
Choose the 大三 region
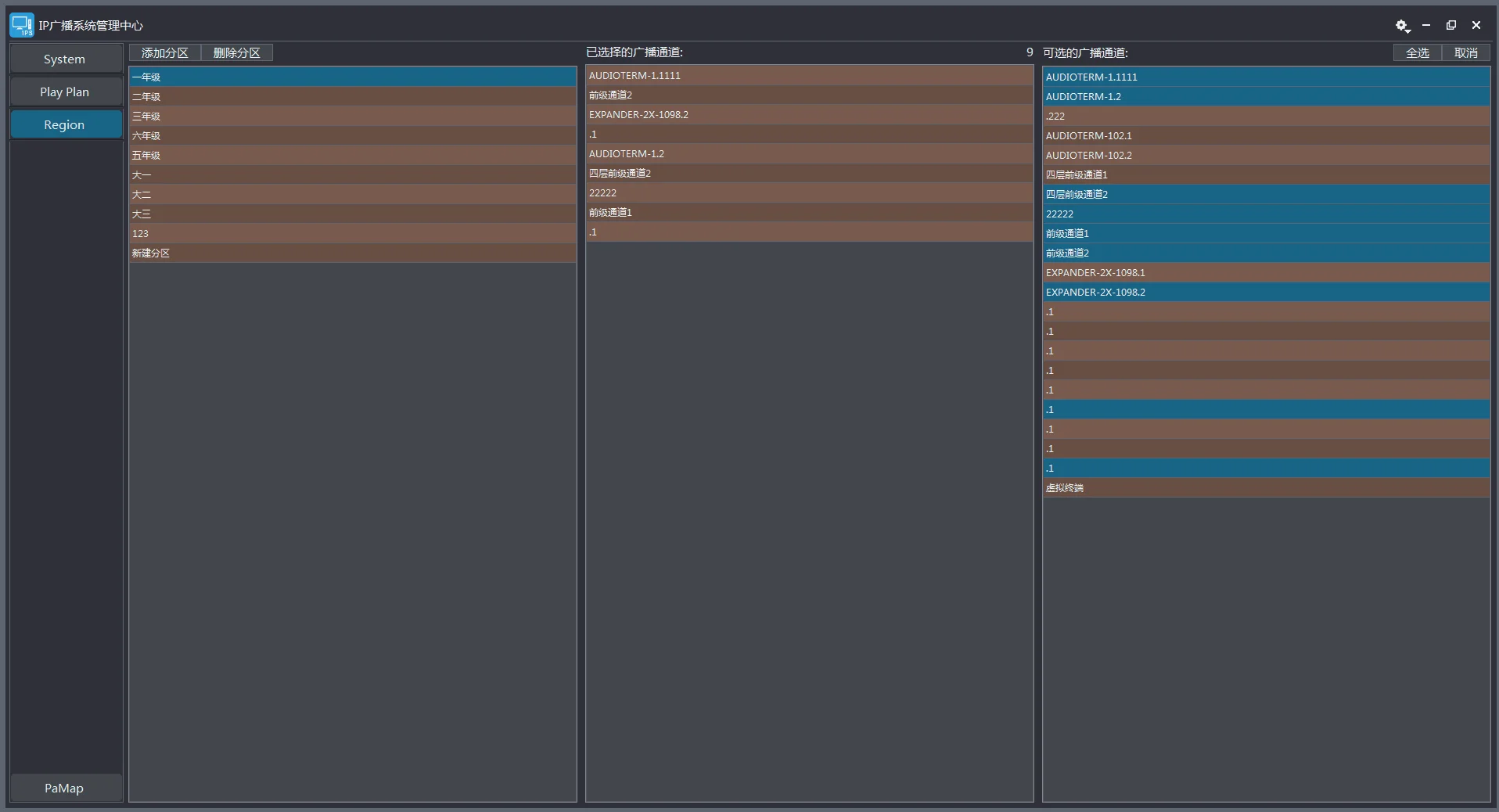352,214
